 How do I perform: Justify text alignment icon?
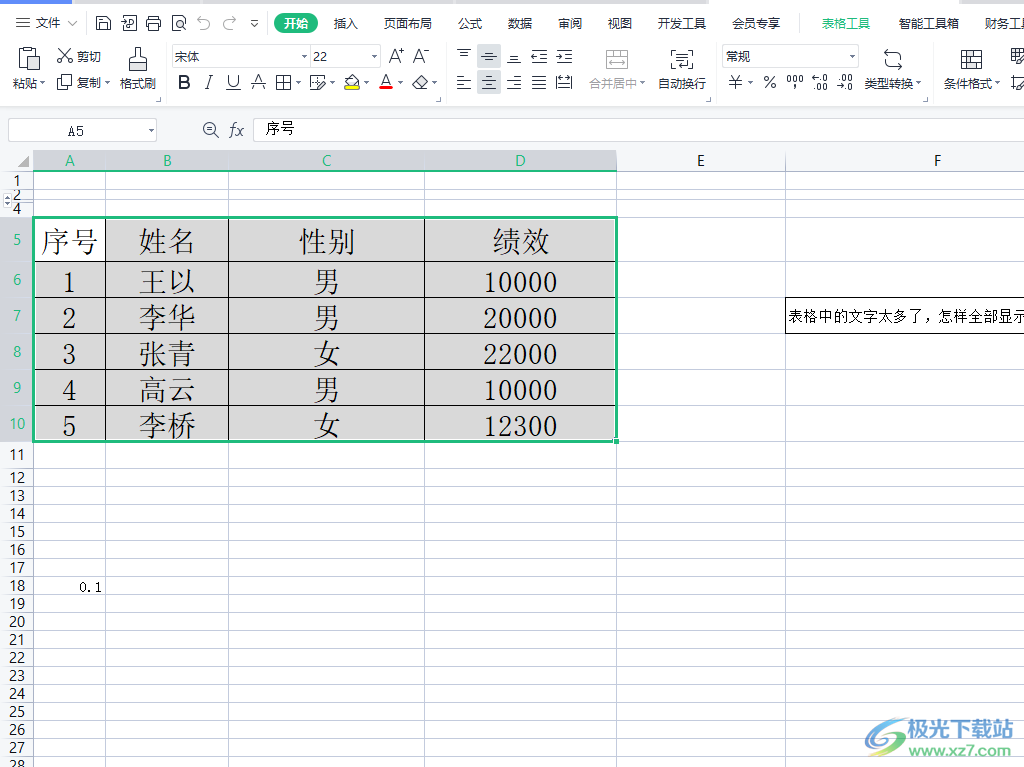[539, 82]
